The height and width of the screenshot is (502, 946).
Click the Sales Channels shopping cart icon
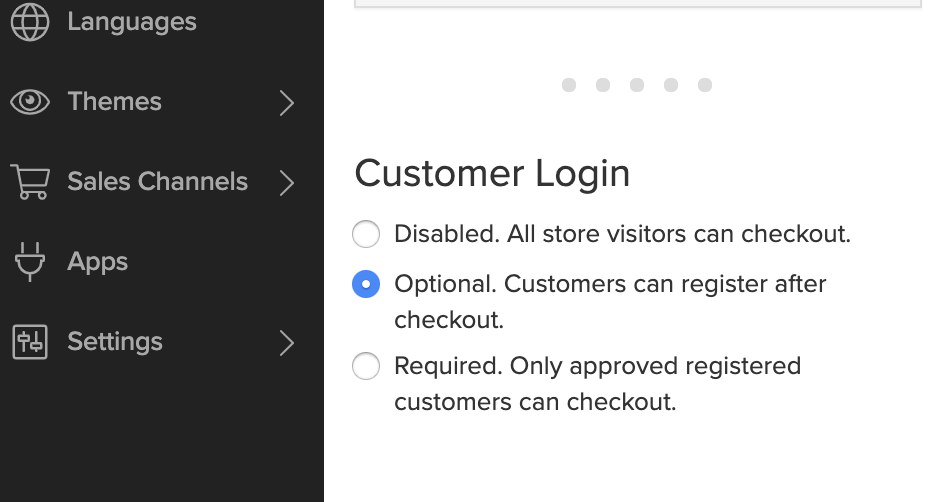point(30,182)
